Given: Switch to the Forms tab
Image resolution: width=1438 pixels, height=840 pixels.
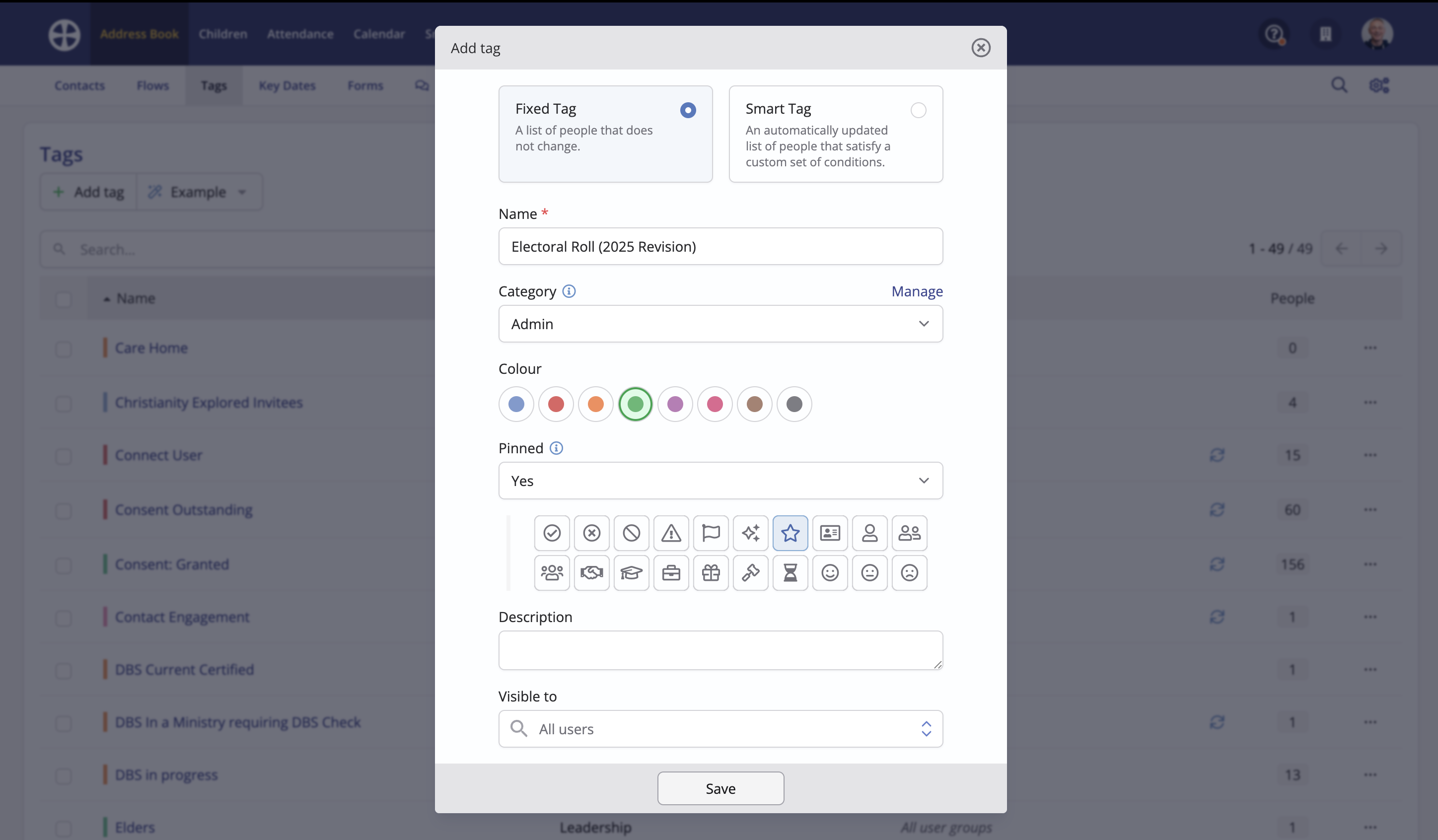Looking at the screenshot, I should click(x=365, y=85).
